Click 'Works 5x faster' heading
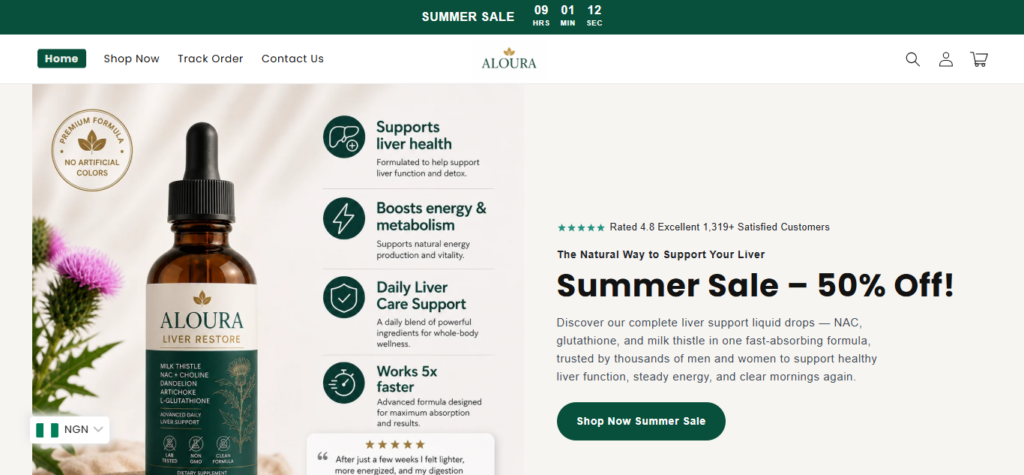The image size is (1024, 475). [x=407, y=379]
